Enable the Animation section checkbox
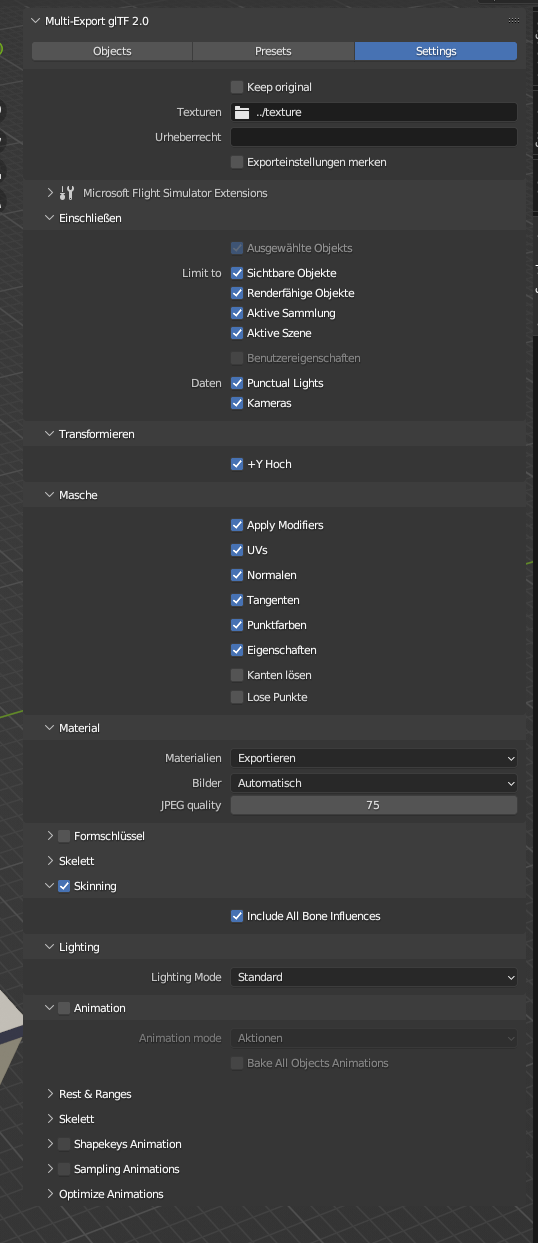The image size is (538, 1243). [64, 1008]
